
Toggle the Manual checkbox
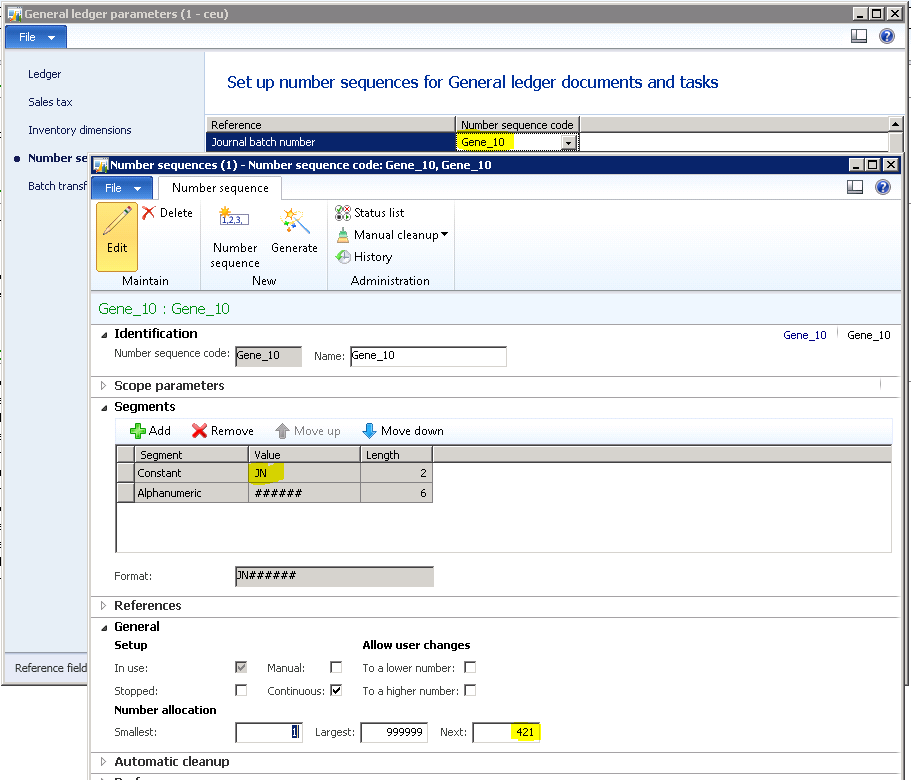pos(336,668)
